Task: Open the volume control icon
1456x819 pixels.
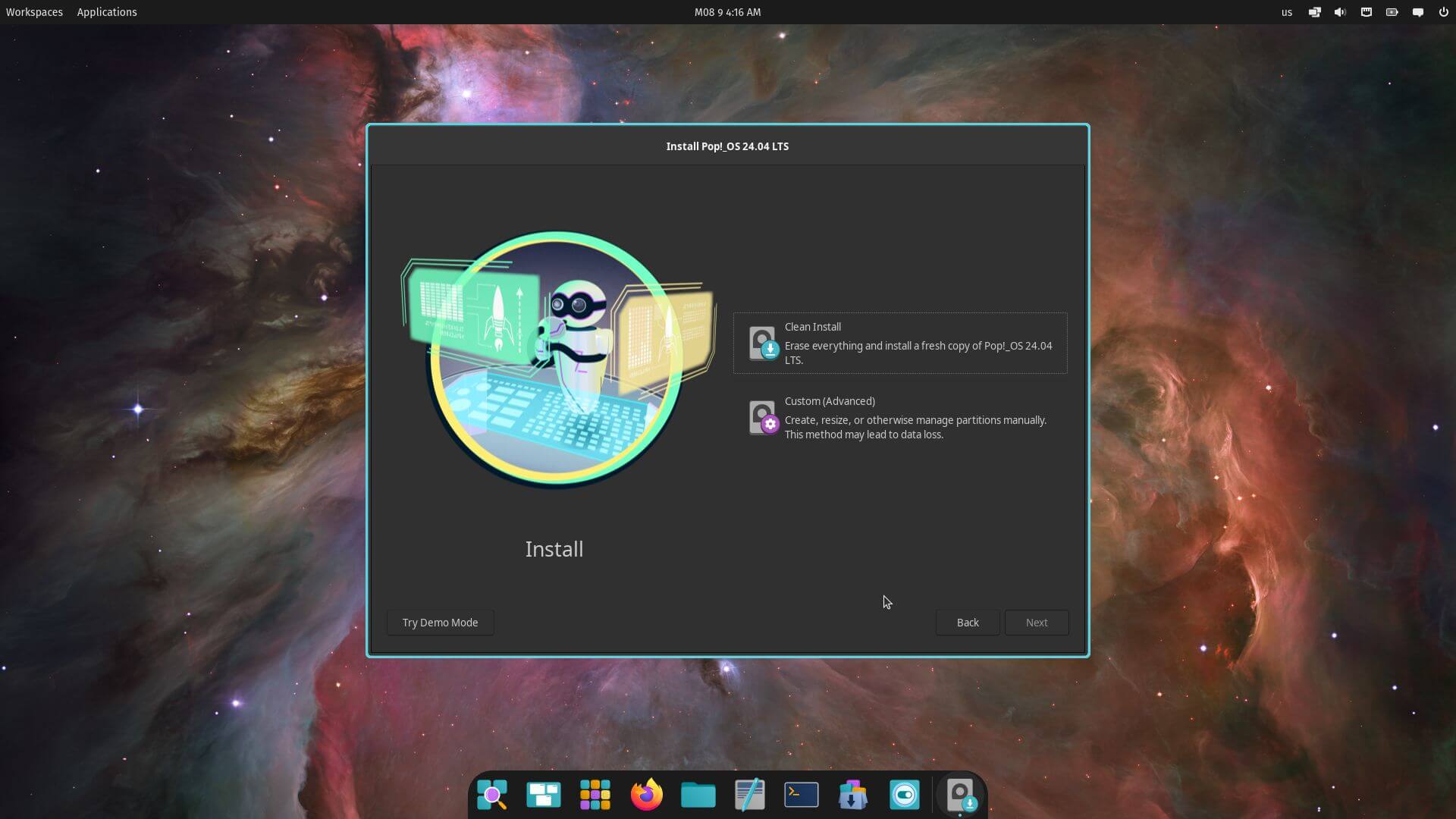Action: pos(1341,12)
